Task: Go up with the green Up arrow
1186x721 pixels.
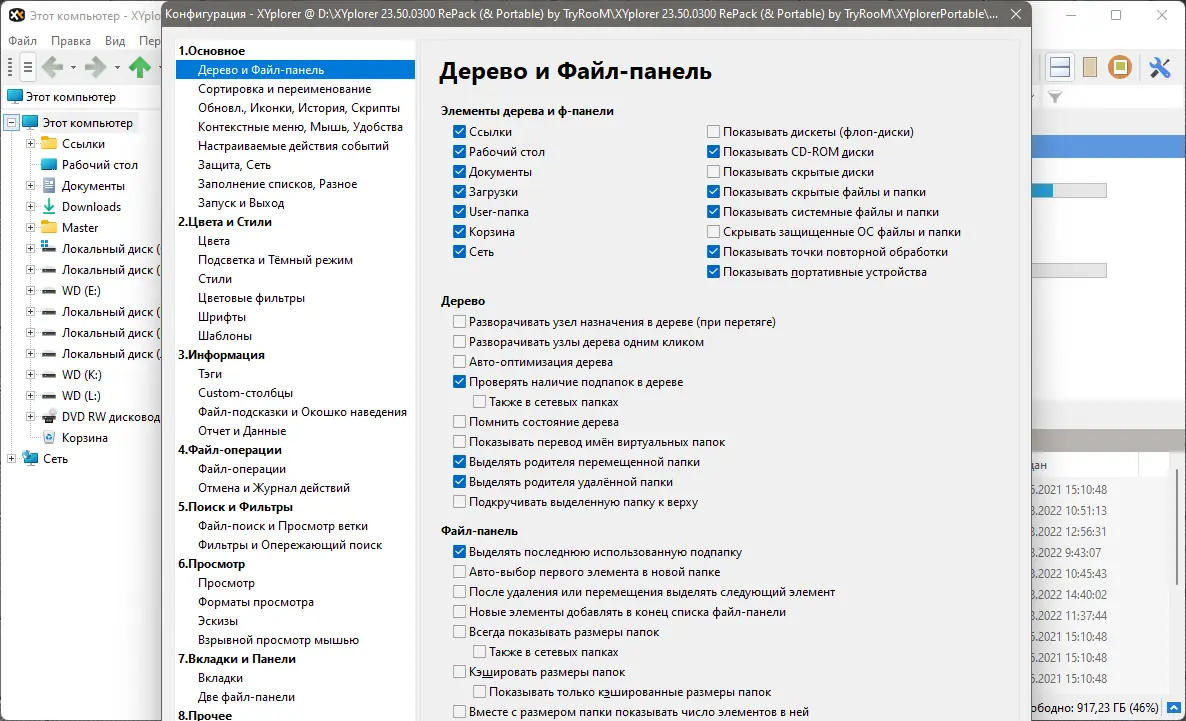Action: [140, 67]
